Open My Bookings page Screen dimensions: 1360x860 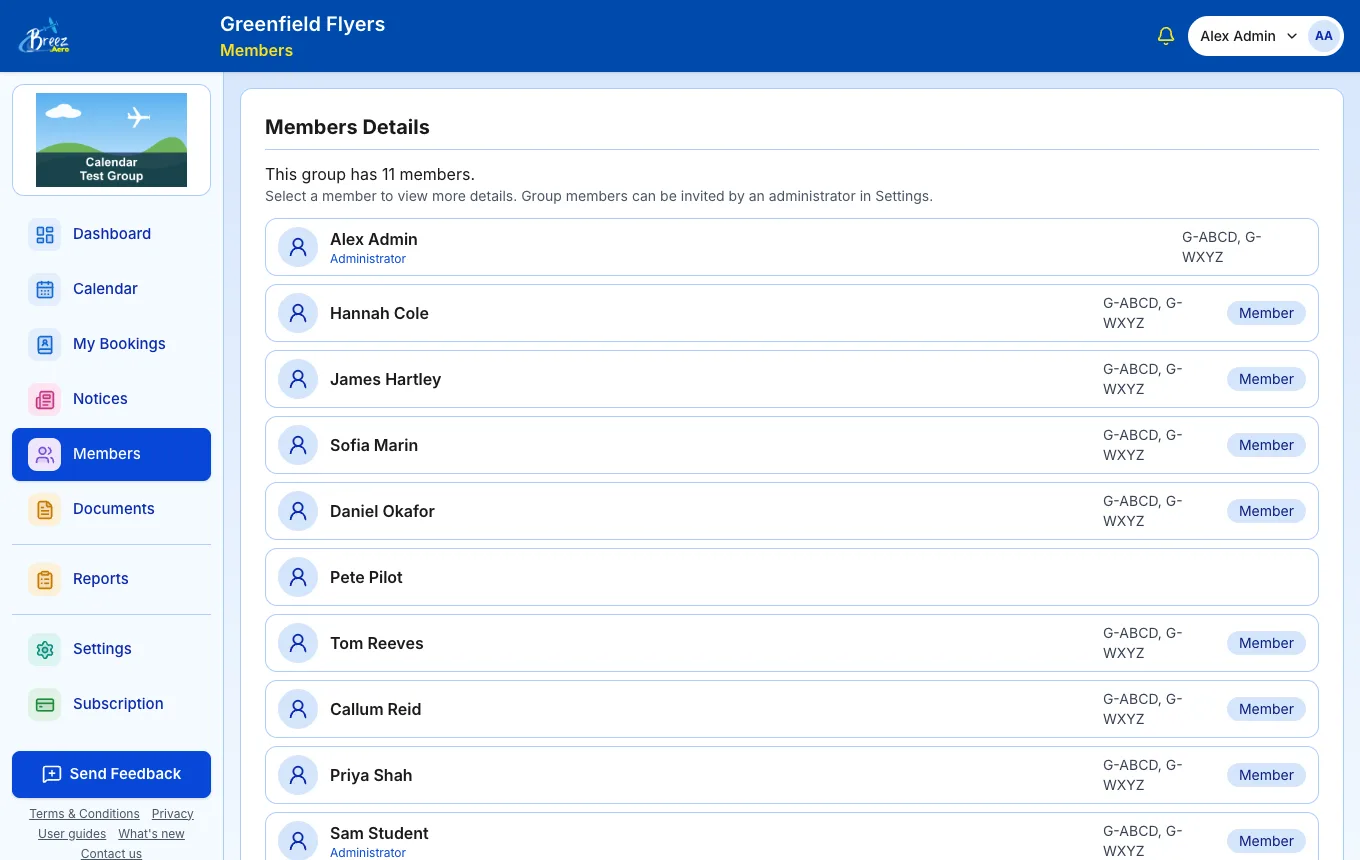point(111,344)
